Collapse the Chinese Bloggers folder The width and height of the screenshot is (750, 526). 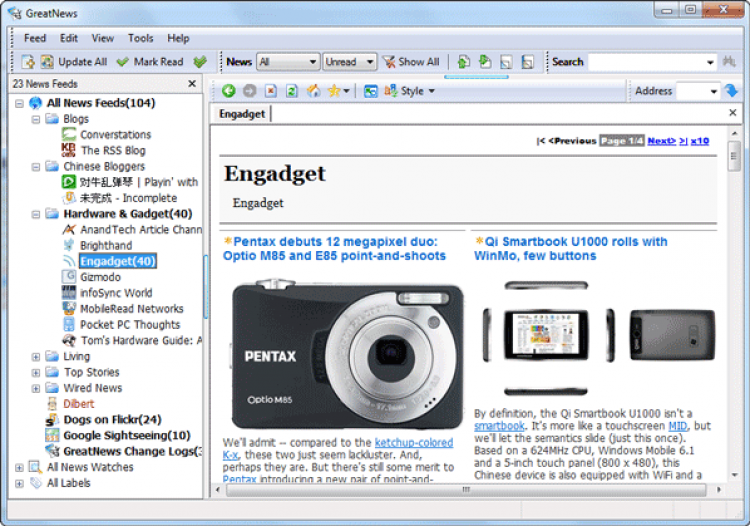(x=35, y=166)
